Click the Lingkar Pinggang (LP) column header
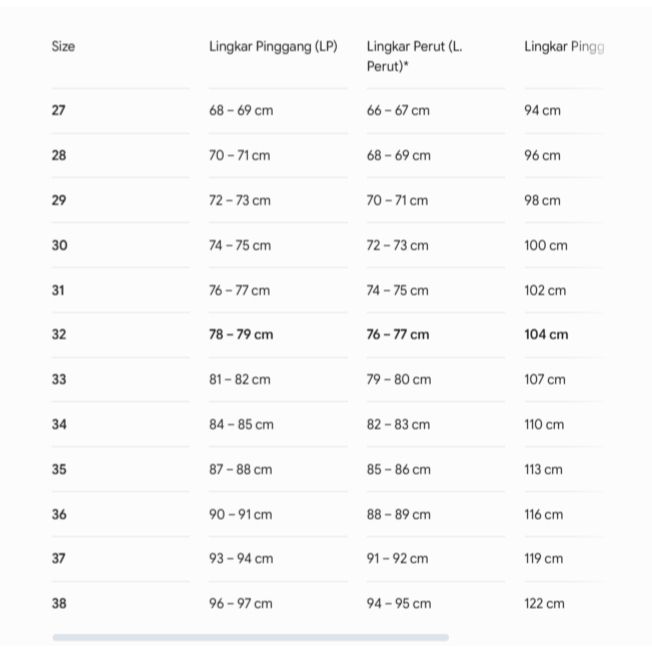Viewport: 652px width, 652px height. (x=273, y=47)
